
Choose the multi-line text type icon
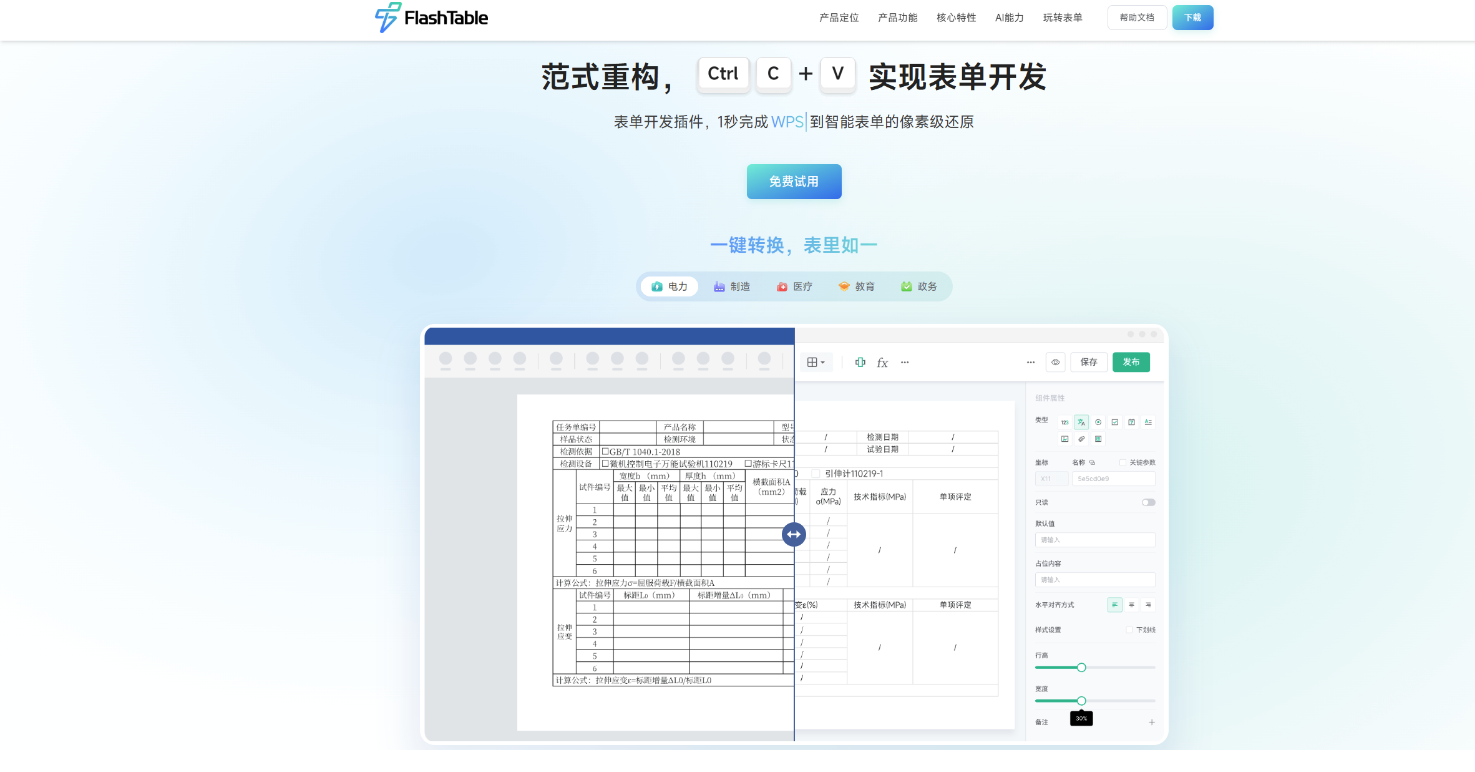coord(1148,422)
